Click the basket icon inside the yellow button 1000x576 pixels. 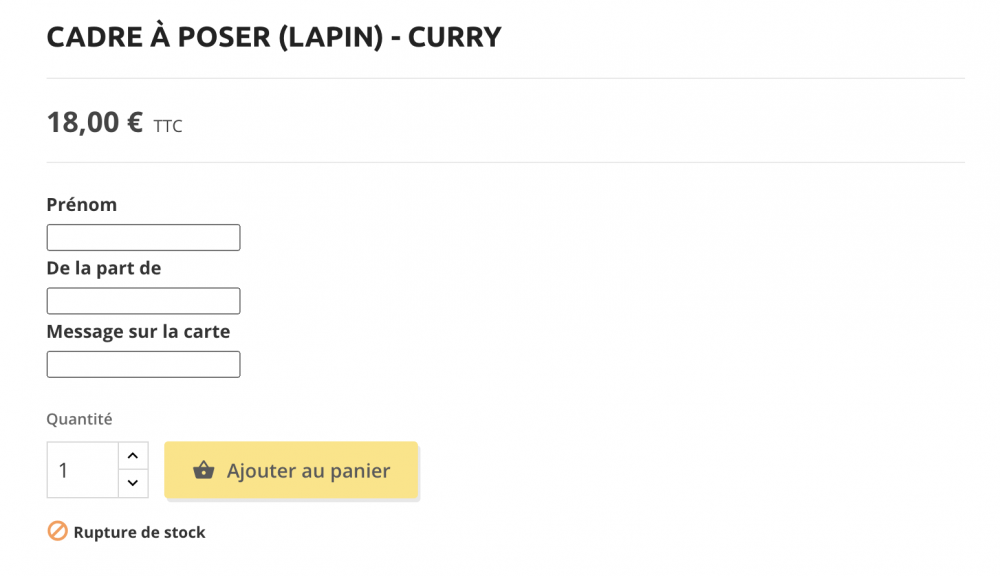(x=206, y=470)
